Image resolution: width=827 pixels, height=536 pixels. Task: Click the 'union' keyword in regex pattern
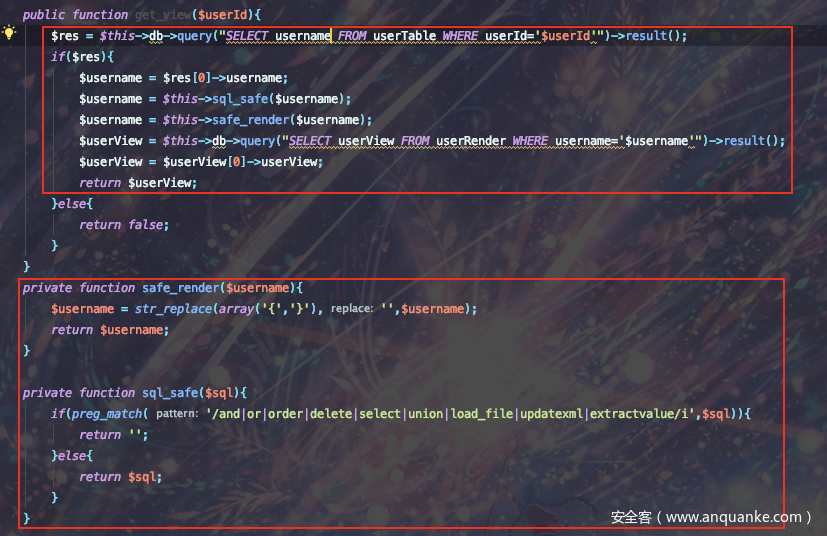426,414
